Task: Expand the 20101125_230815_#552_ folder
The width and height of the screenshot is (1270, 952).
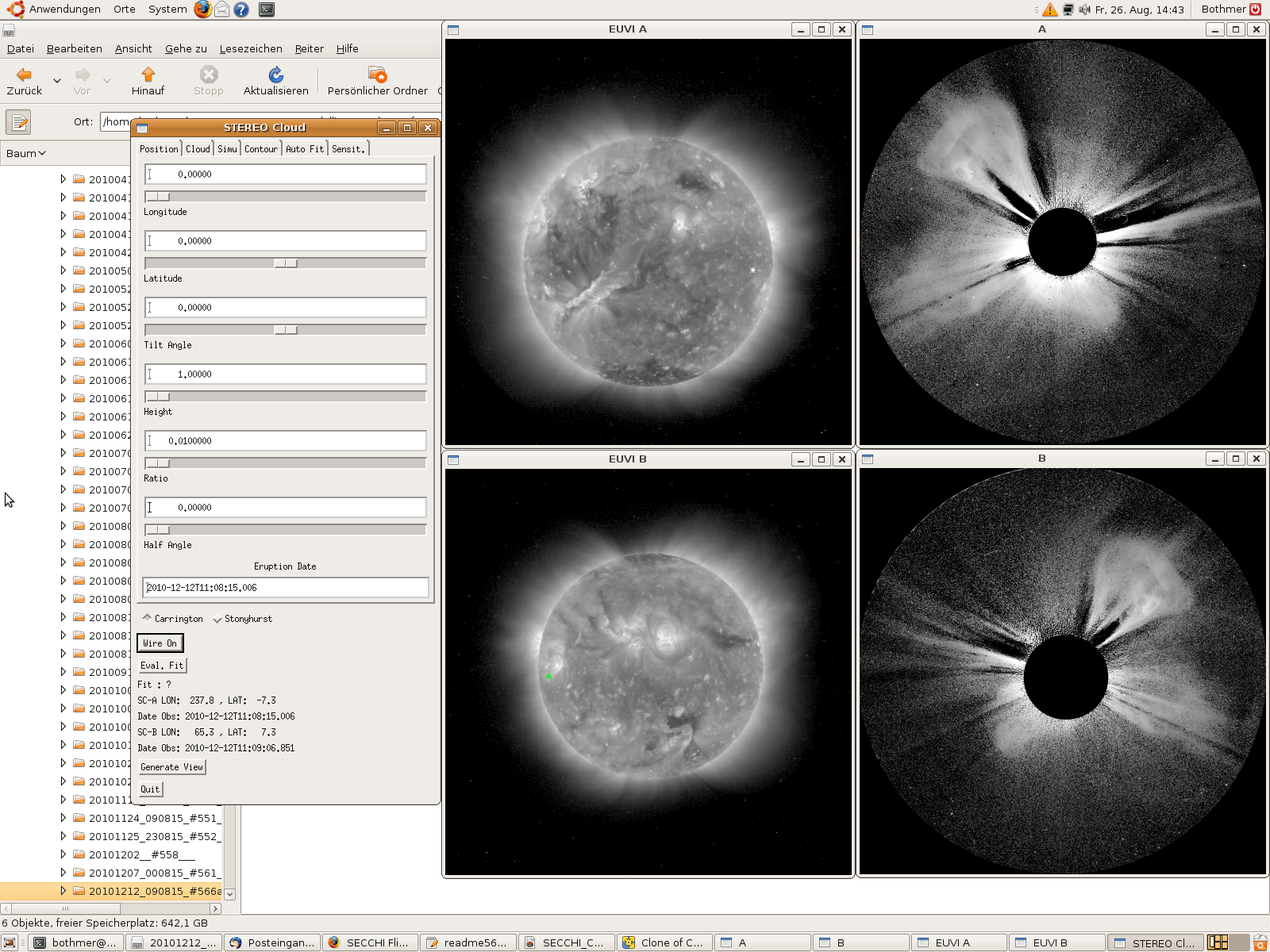Action: 63,836
